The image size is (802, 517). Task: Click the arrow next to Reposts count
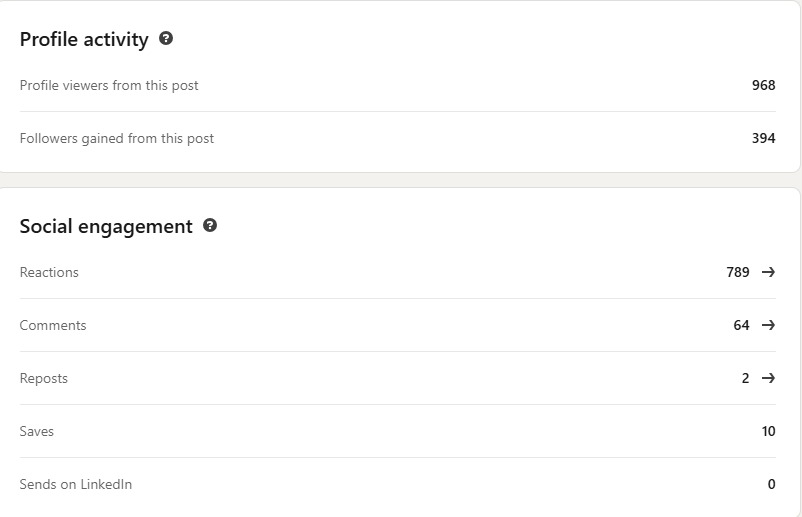pyautogui.click(x=768, y=378)
